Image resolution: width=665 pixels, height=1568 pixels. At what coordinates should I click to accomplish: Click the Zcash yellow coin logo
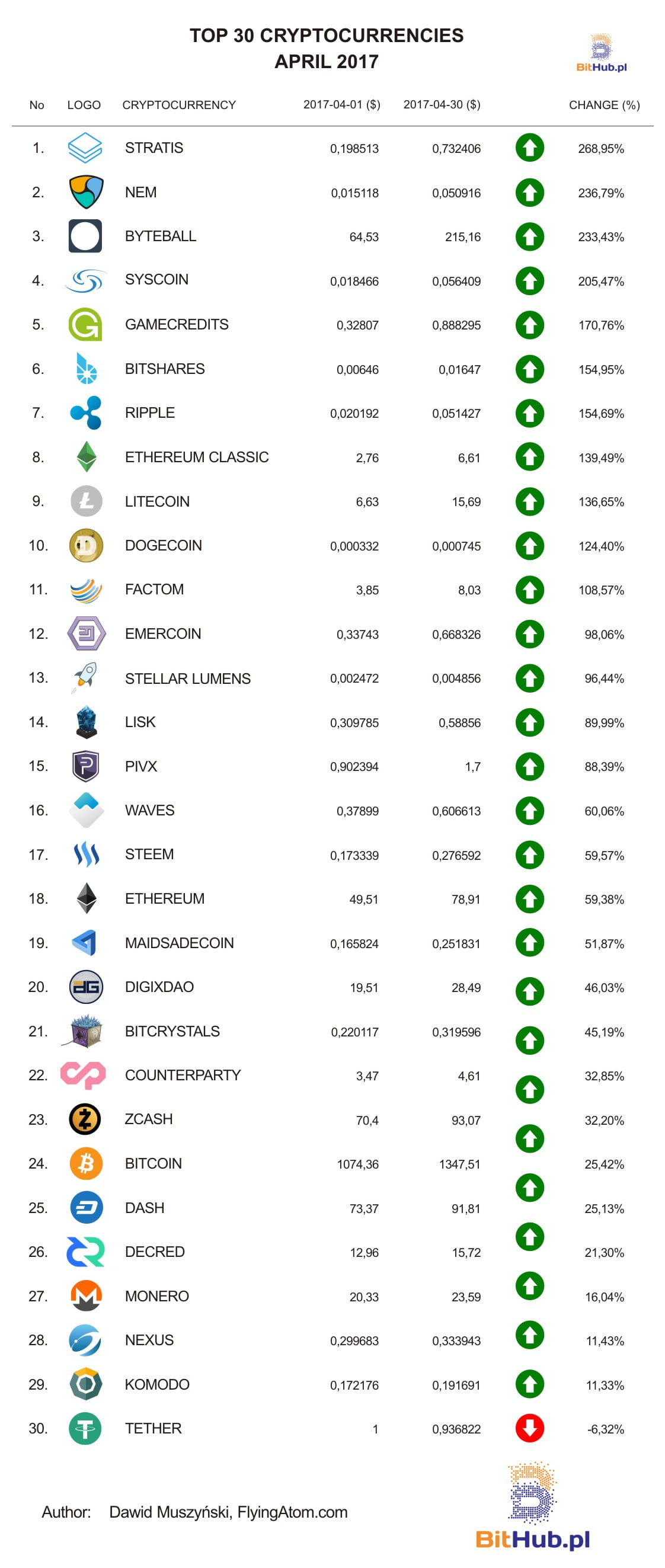point(85,1119)
